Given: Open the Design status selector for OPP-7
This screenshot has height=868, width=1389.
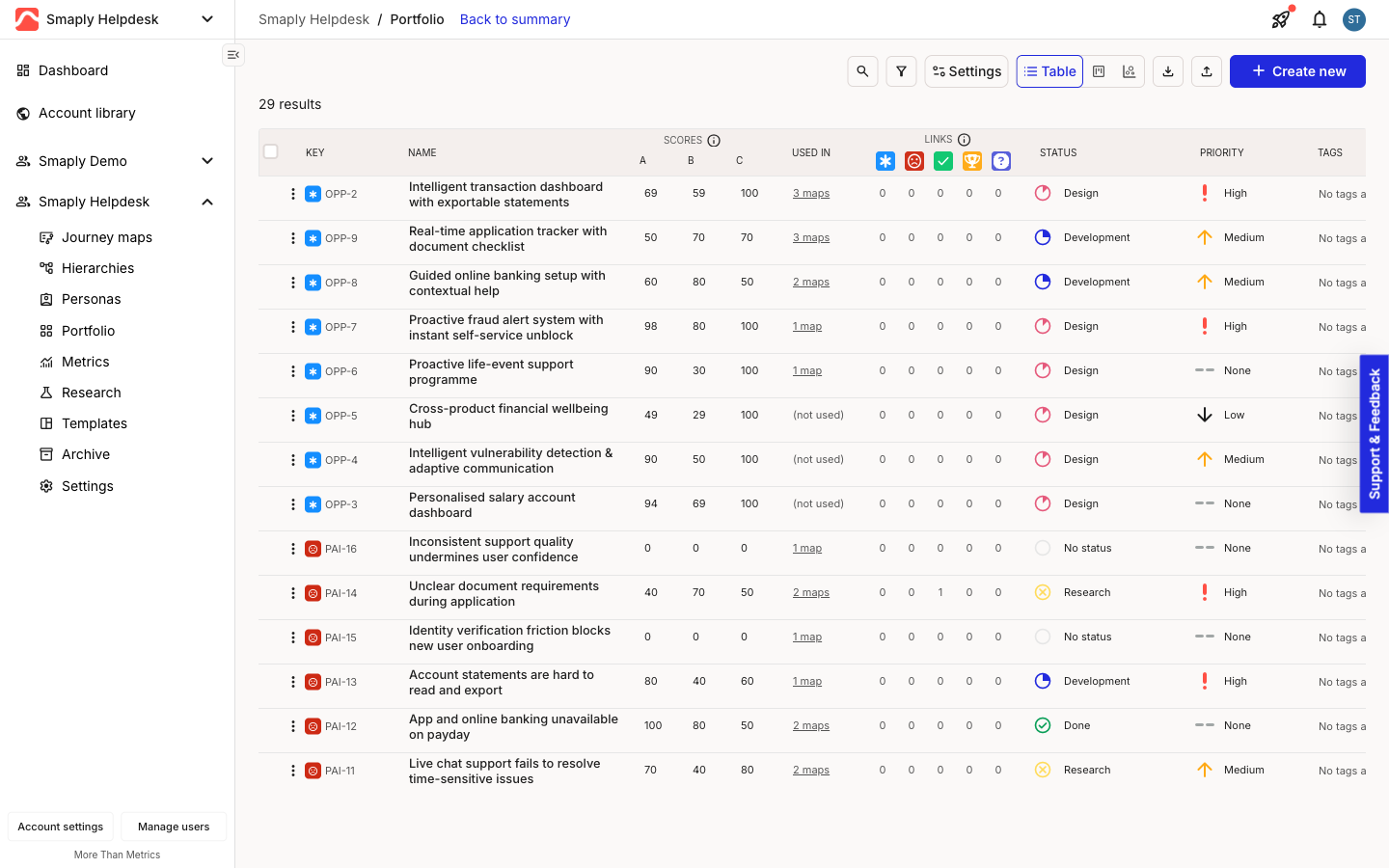Looking at the screenshot, I should [x=1067, y=327].
